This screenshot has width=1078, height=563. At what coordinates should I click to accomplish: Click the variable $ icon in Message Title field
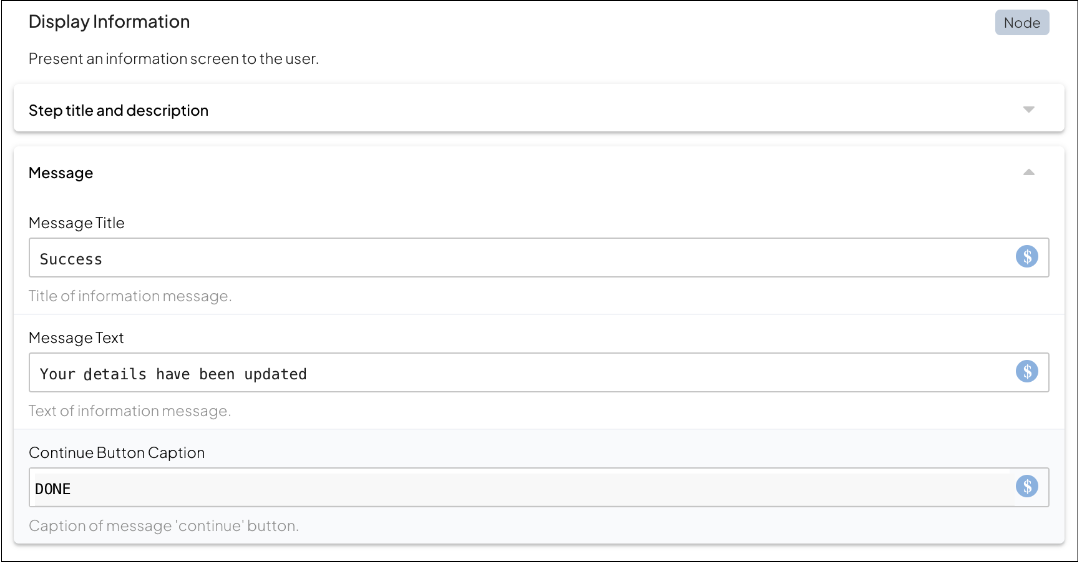(x=1027, y=257)
